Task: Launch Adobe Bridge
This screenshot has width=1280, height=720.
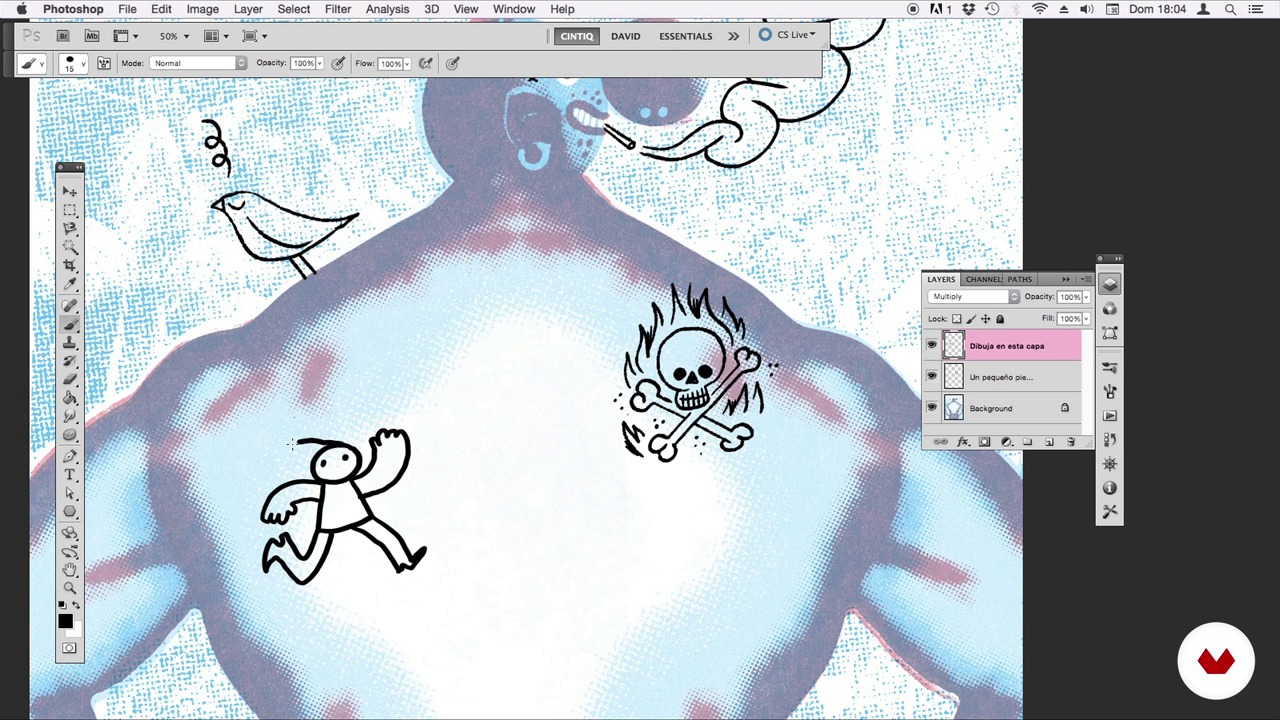Action: (63, 36)
